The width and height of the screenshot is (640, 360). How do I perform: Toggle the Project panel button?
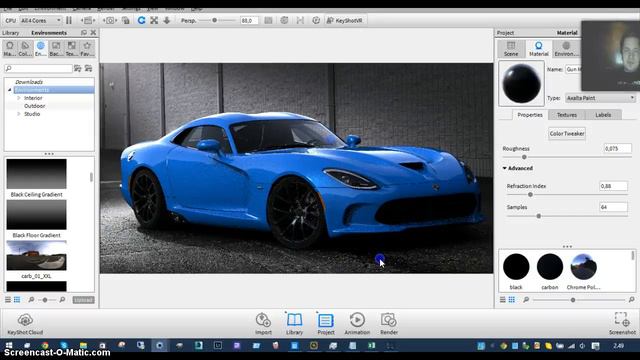pyautogui.click(x=326, y=324)
